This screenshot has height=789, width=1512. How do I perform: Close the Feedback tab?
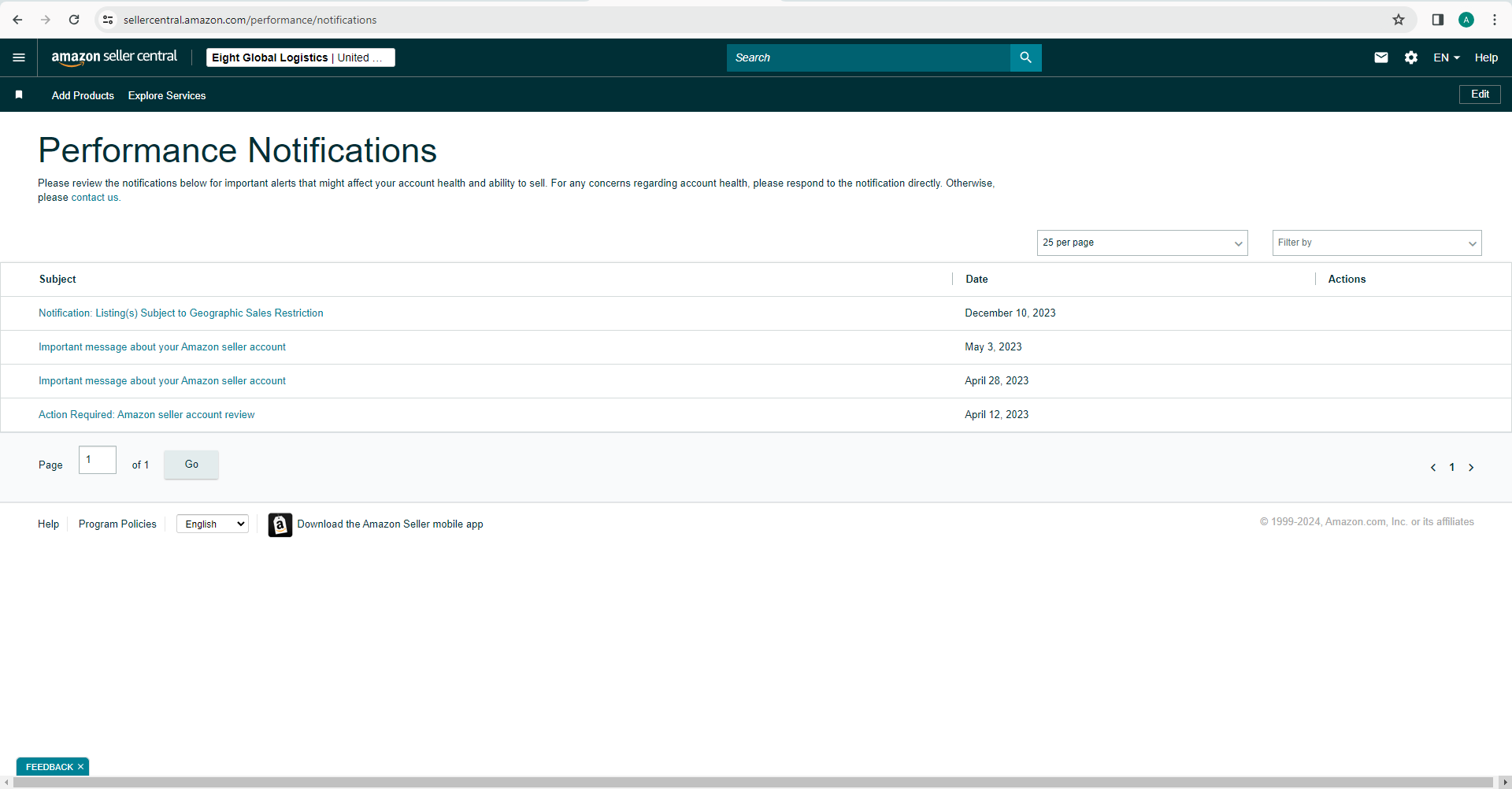pos(80,767)
